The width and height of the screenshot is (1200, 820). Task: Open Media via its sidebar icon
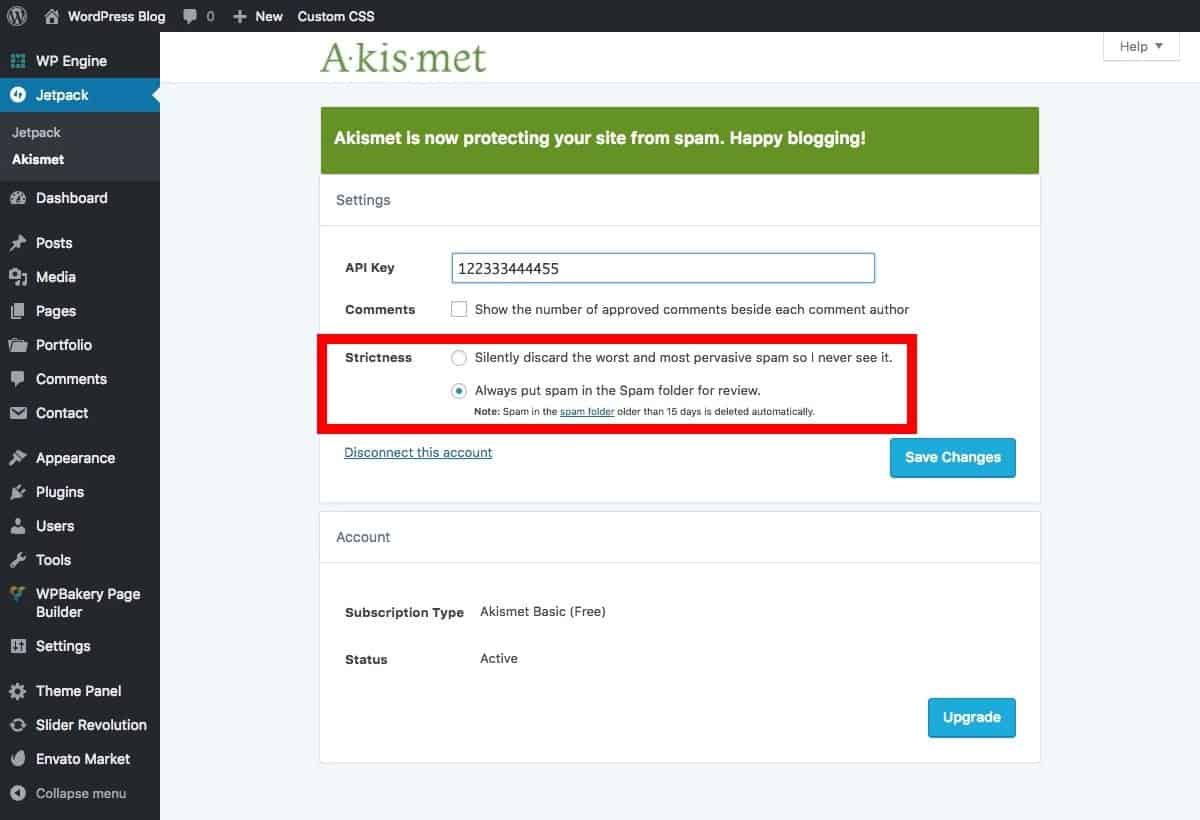click(18, 277)
